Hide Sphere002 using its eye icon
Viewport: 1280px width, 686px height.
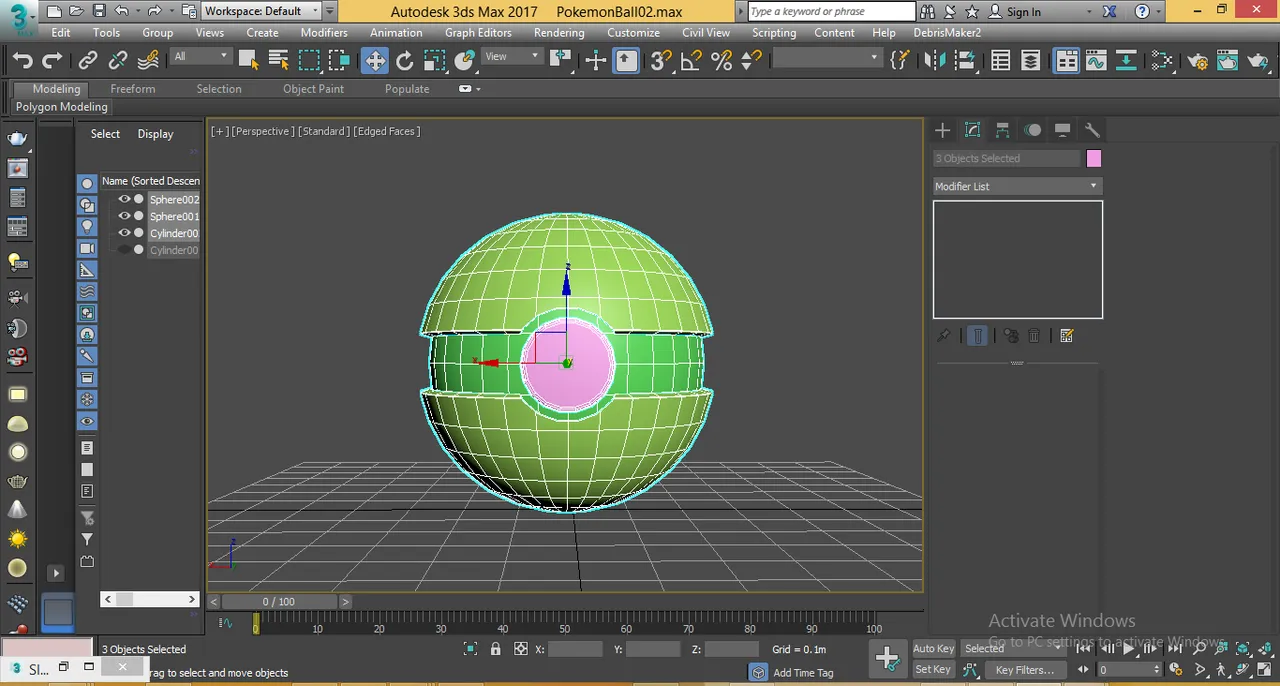tap(124, 199)
